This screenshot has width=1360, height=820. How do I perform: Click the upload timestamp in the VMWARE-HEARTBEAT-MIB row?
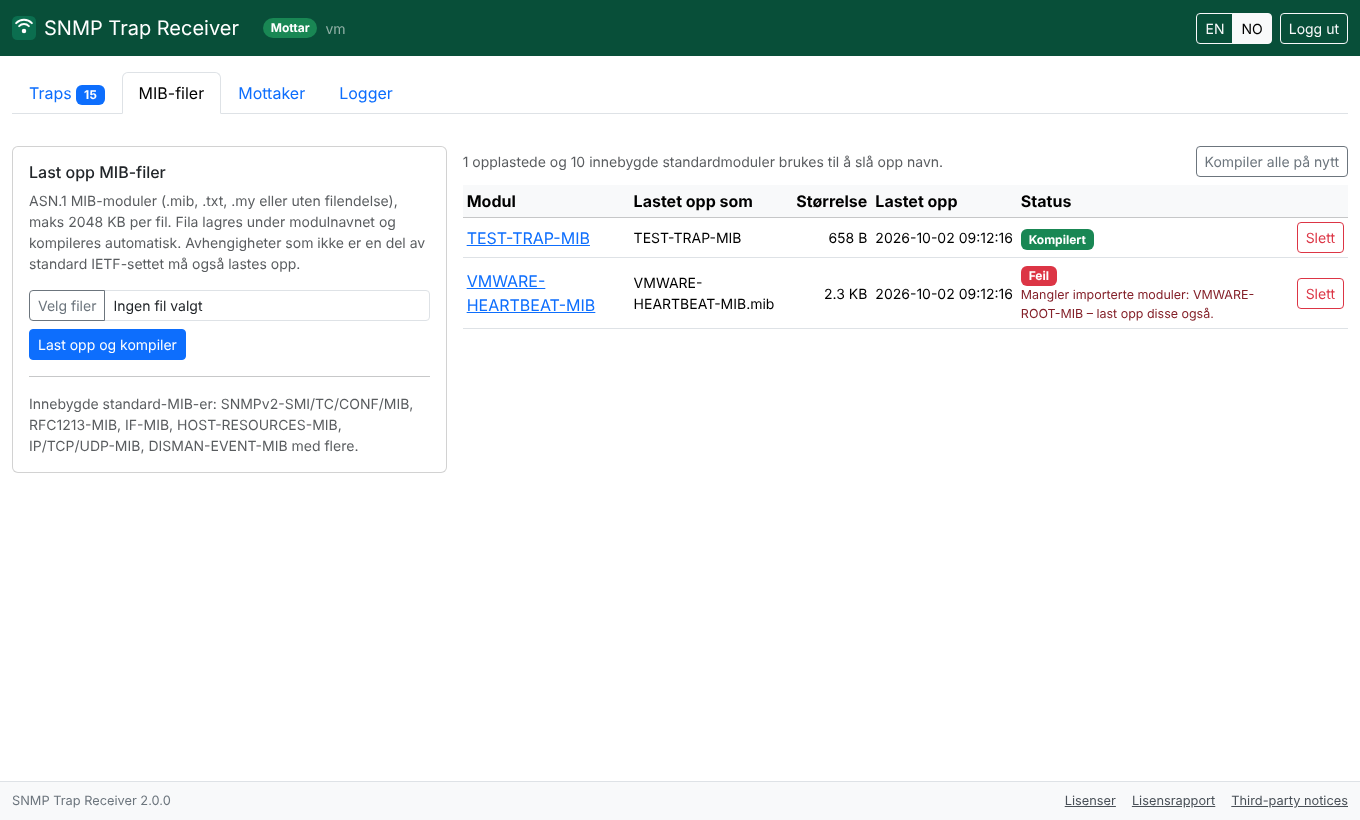click(x=944, y=294)
